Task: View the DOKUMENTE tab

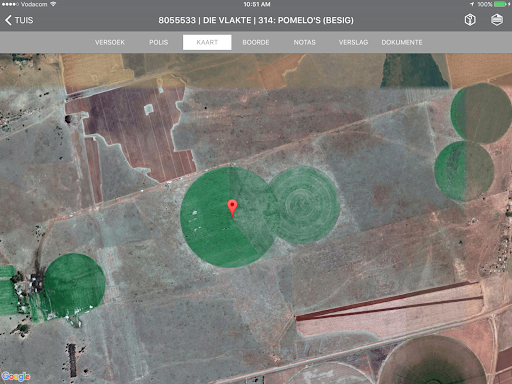Action: click(x=402, y=42)
